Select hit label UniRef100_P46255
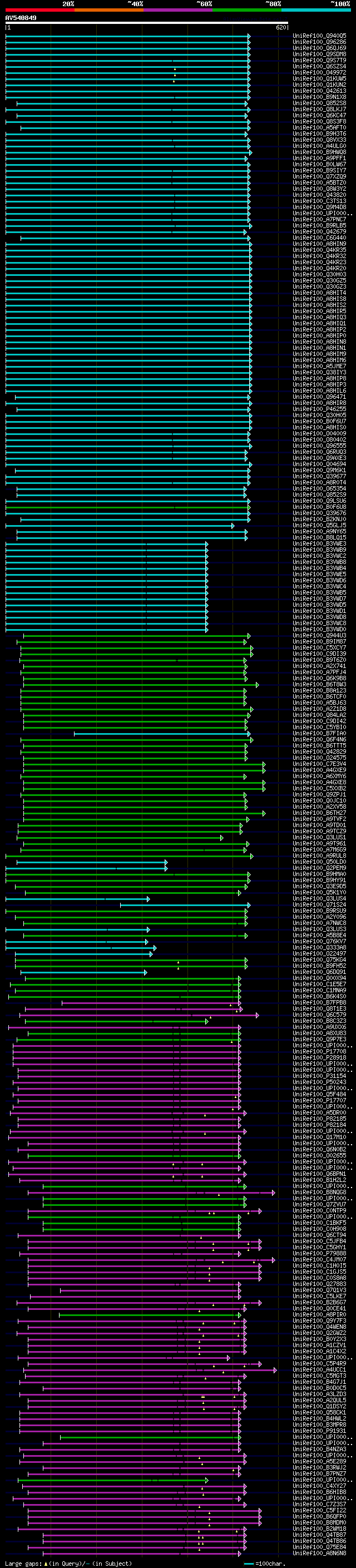Viewport: 356px width, 1568px height. (319, 409)
